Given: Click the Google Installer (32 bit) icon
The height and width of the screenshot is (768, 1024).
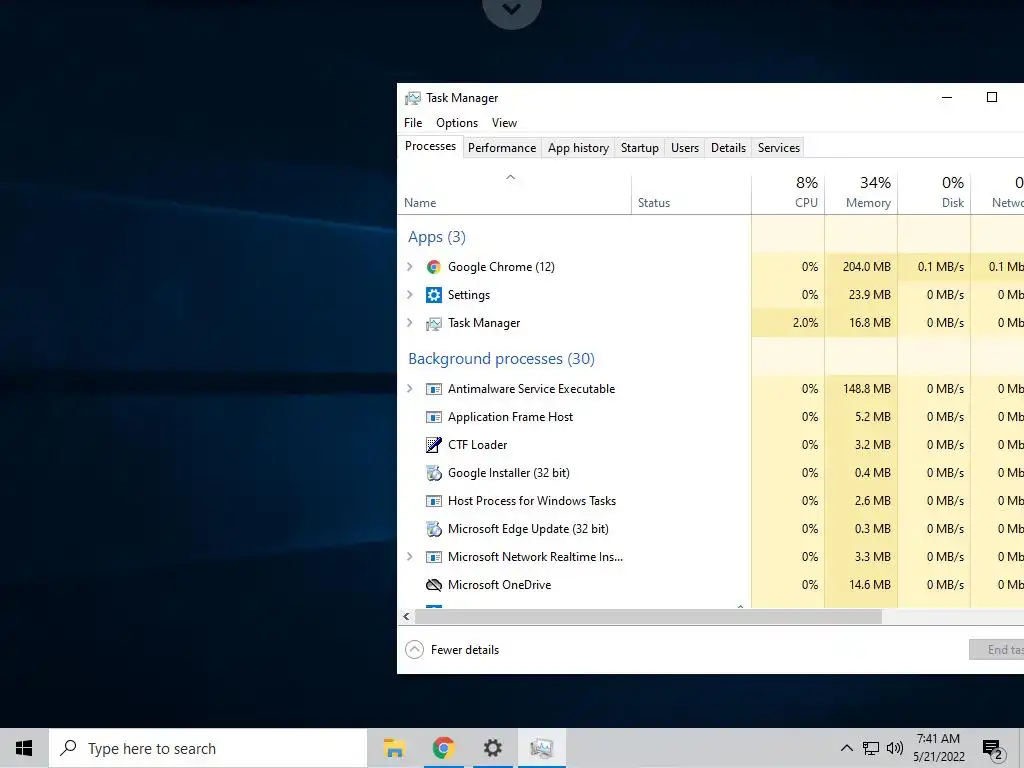Looking at the screenshot, I should 434,473.
